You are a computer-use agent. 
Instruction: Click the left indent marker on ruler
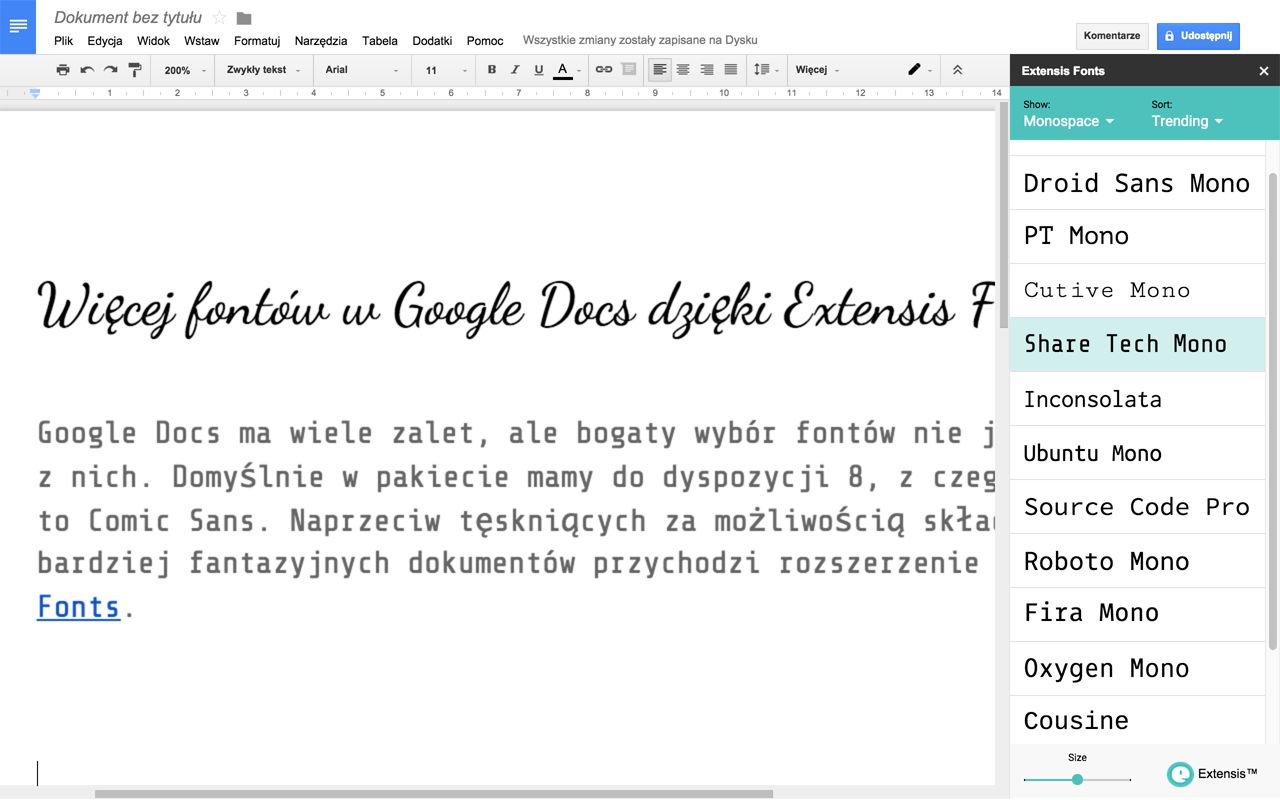[35, 94]
